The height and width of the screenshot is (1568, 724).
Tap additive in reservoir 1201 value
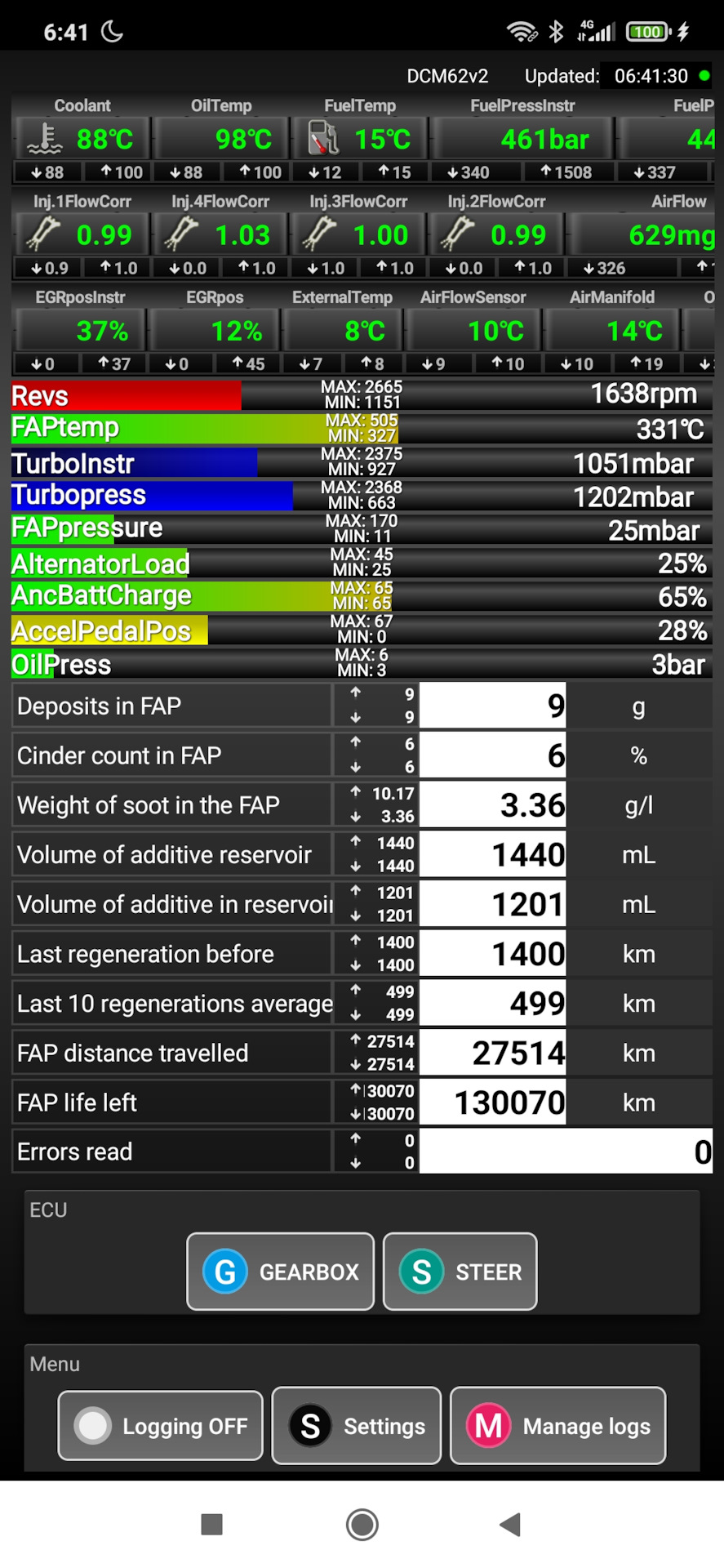click(x=492, y=904)
